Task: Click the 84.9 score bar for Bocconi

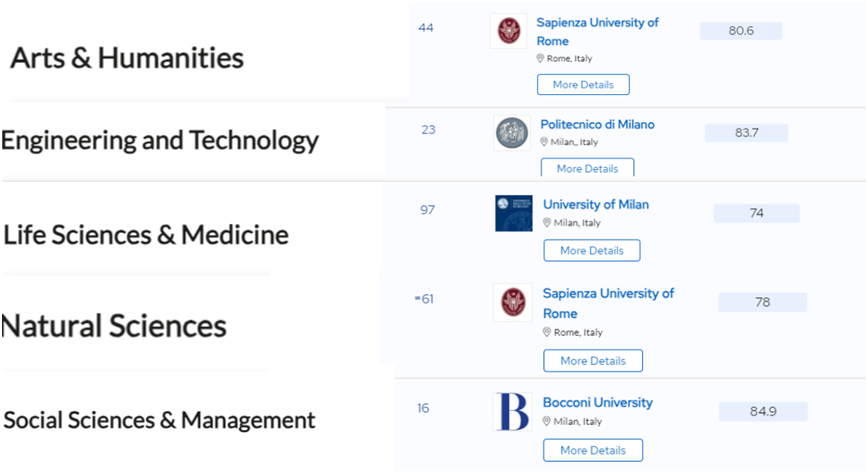Action: click(x=763, y=412)
